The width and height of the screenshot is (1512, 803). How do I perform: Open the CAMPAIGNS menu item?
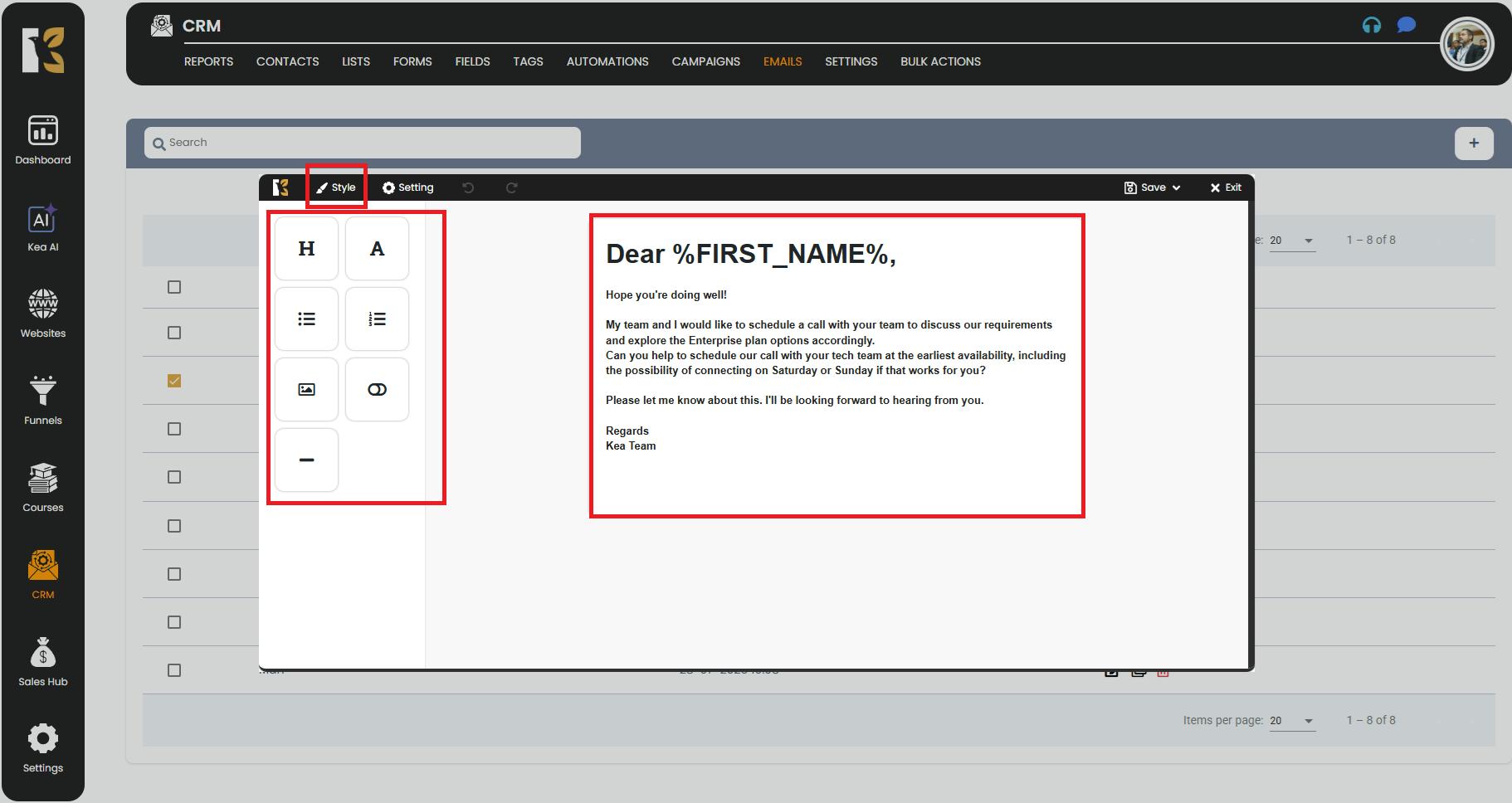point(705,61)
